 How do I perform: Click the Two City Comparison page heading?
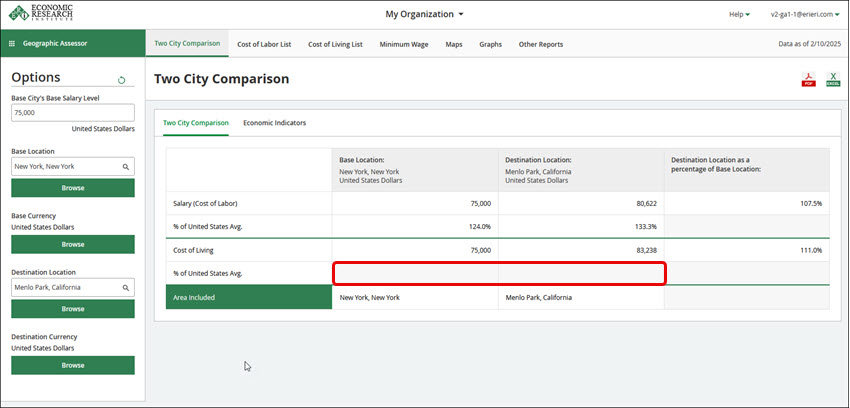pyautogui.click(x=222, y=79)
